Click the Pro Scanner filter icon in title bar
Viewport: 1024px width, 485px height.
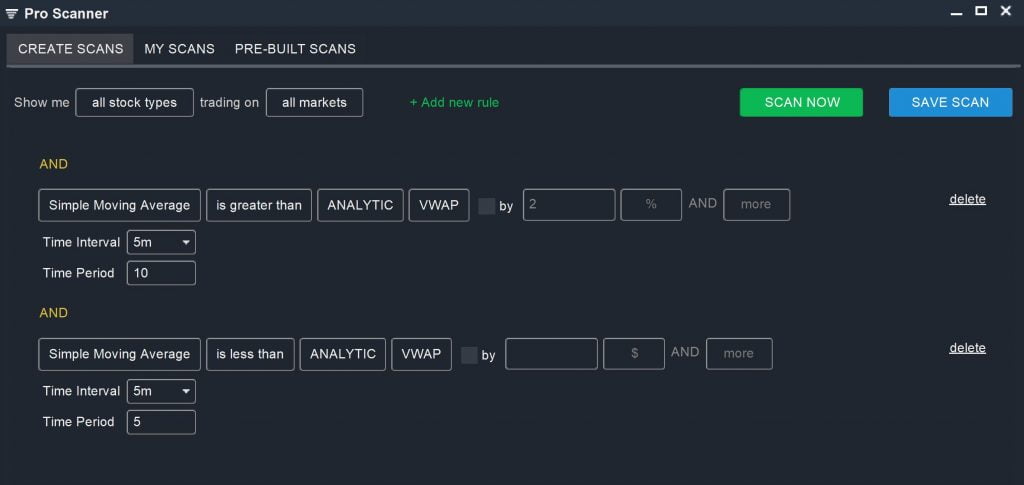coord(12,14)
